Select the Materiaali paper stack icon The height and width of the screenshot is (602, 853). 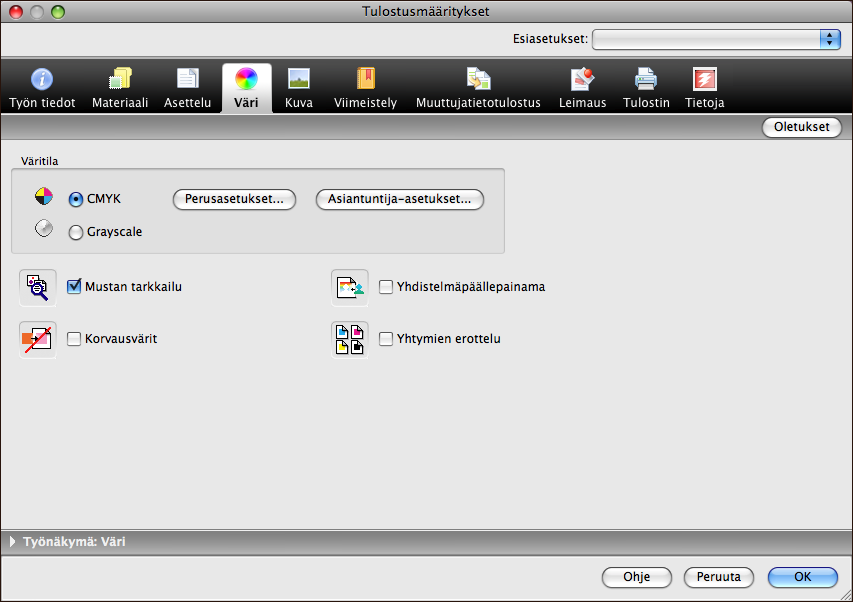pyautogui.click(x=120, y=79)
